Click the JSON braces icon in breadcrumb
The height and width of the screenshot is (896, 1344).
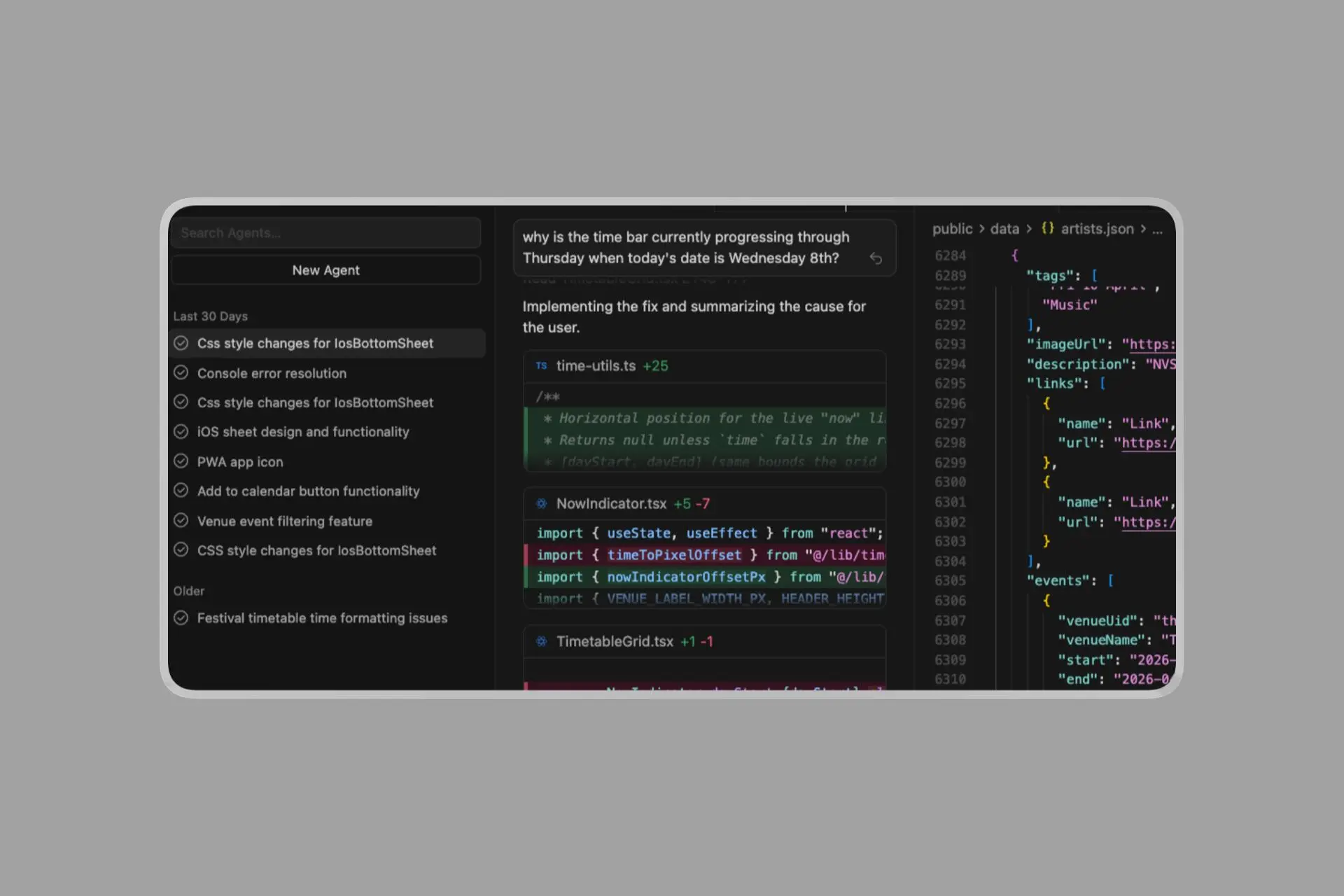tap(1047, 228)
